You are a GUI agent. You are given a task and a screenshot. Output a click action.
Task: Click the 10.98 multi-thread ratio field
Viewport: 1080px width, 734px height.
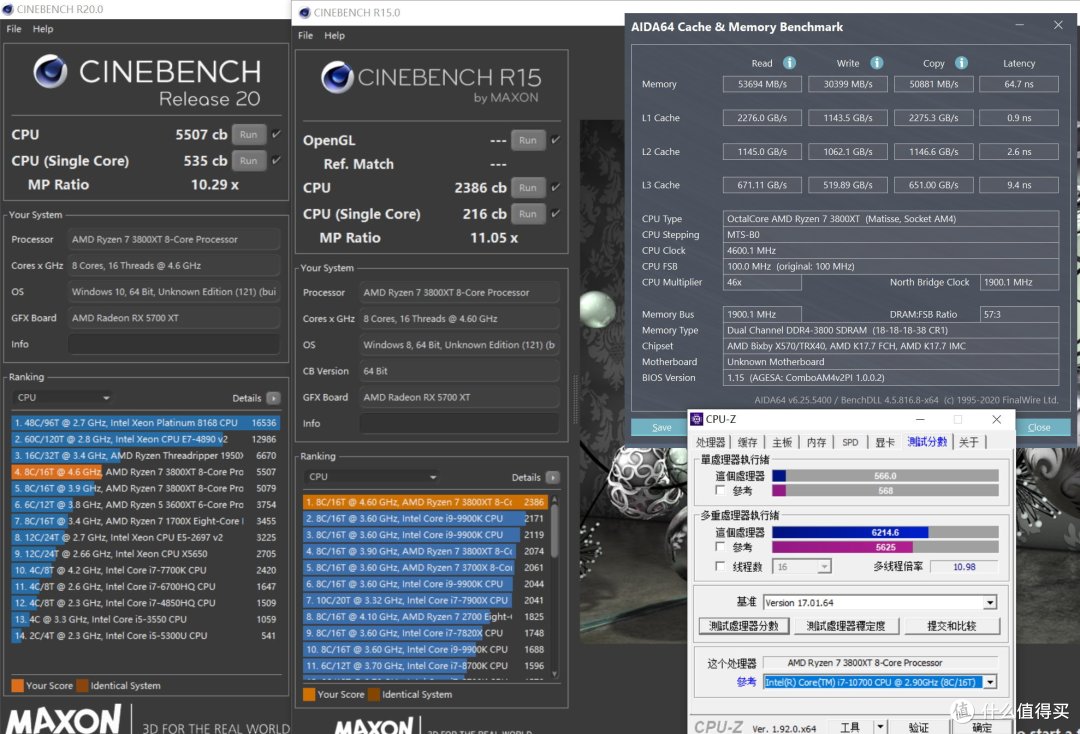(x=964, y=567)
